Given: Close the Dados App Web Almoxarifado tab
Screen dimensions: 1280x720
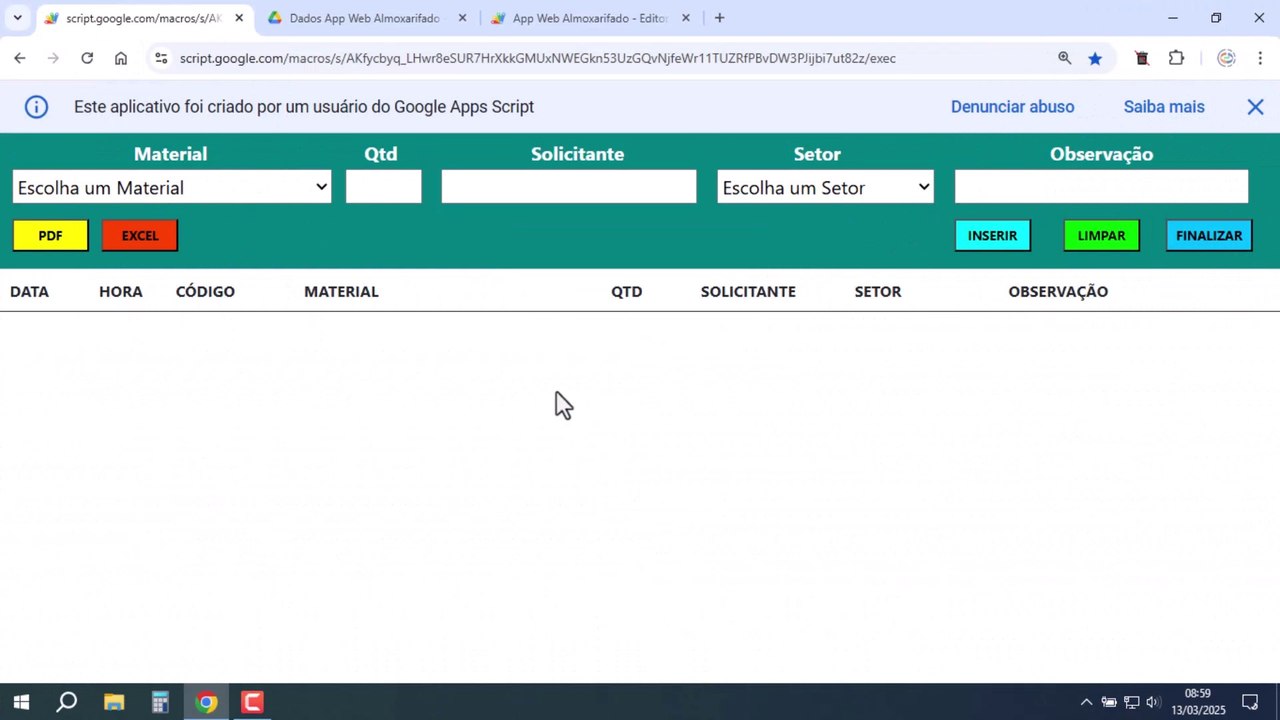Looking at the screenshot, I should pos(462,18).
